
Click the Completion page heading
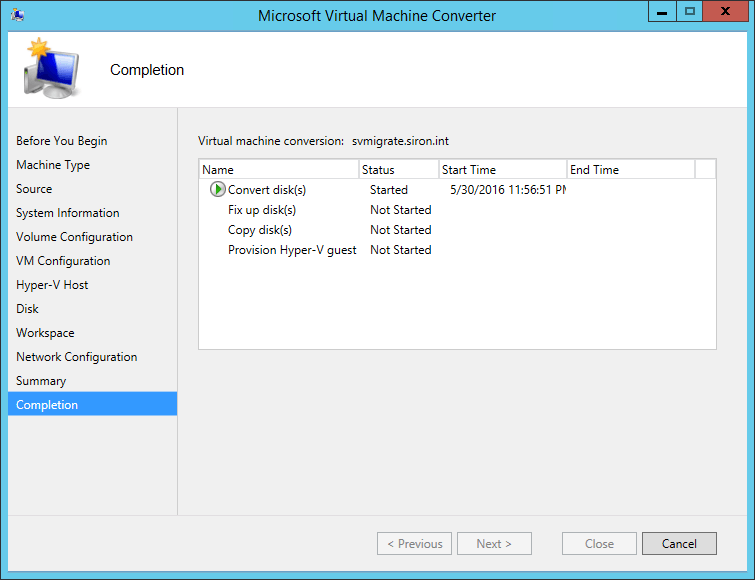(147, 70)
